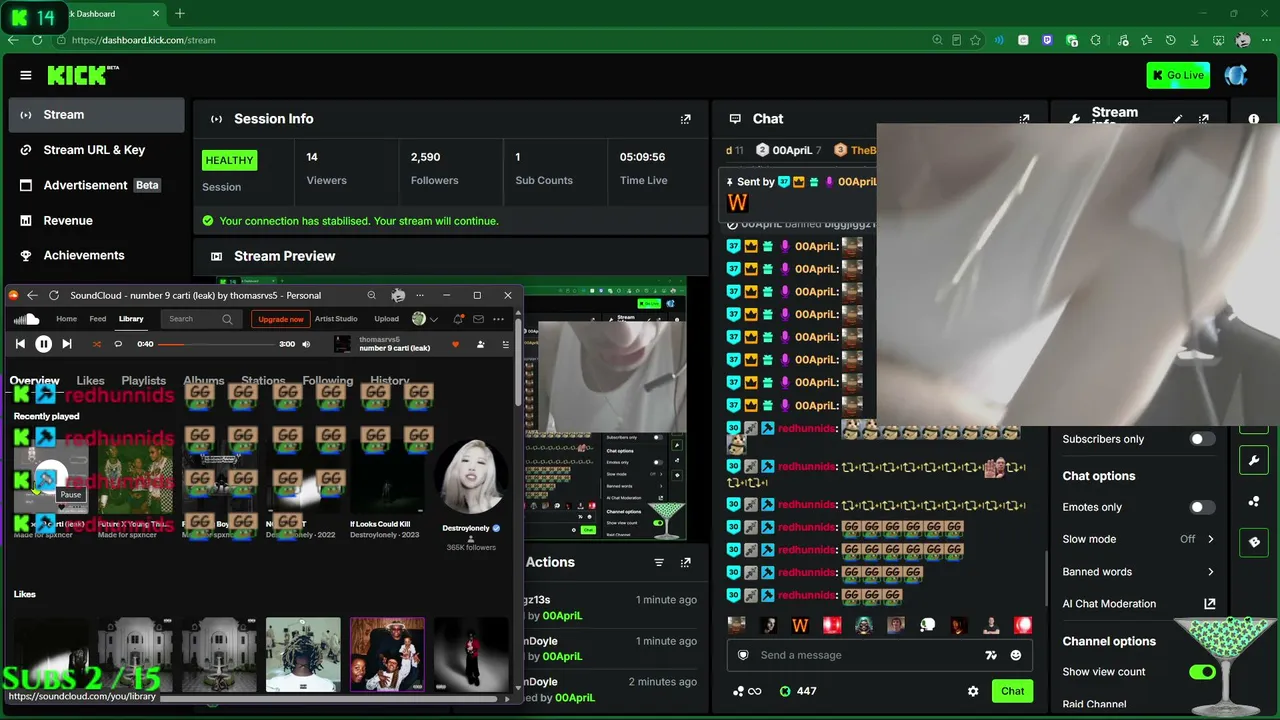Click Upgrade now in SoundCloud

pyautogui.click(x=281, y=319)
